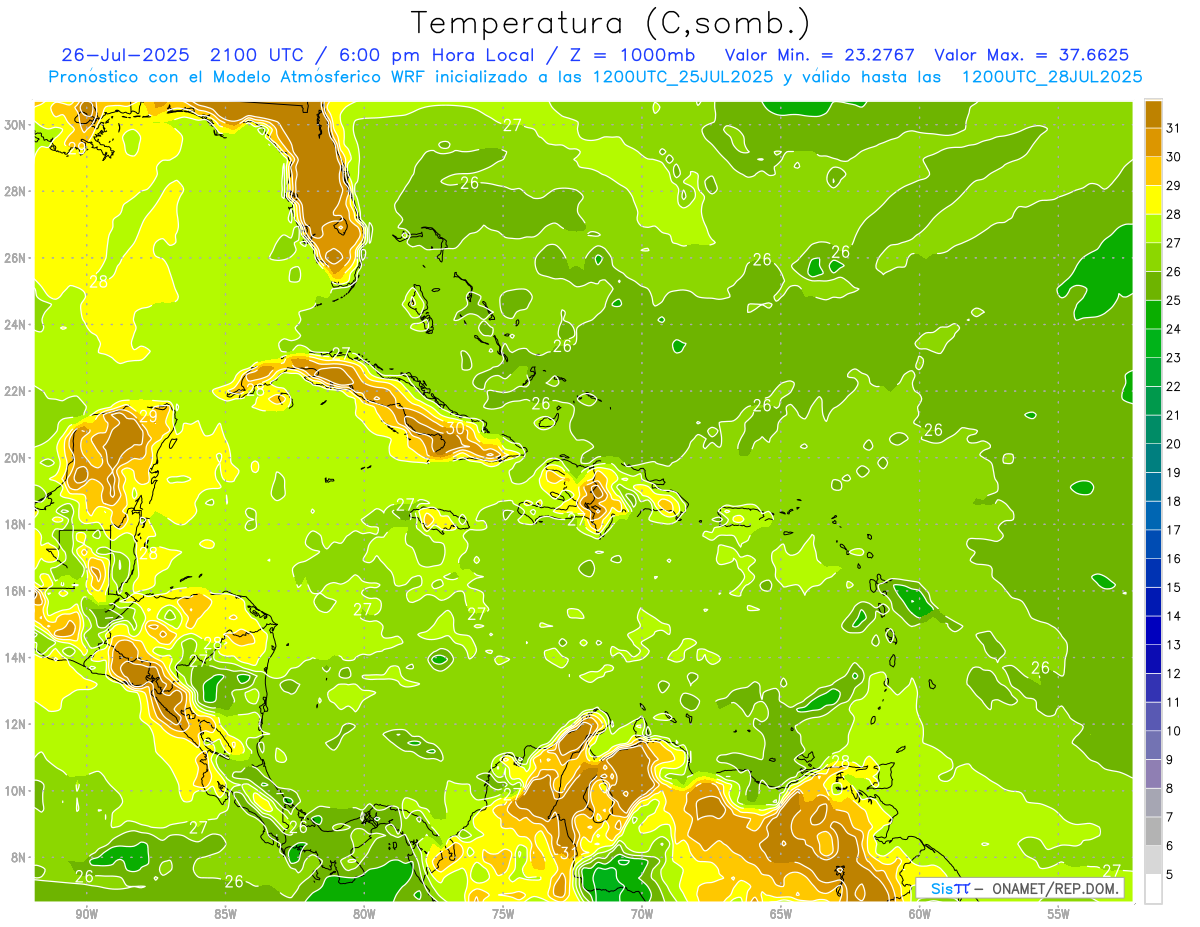Click the color scale label 21
Image resolution: width=1200 pixels, height=927 pixels.
point(1174,415)
